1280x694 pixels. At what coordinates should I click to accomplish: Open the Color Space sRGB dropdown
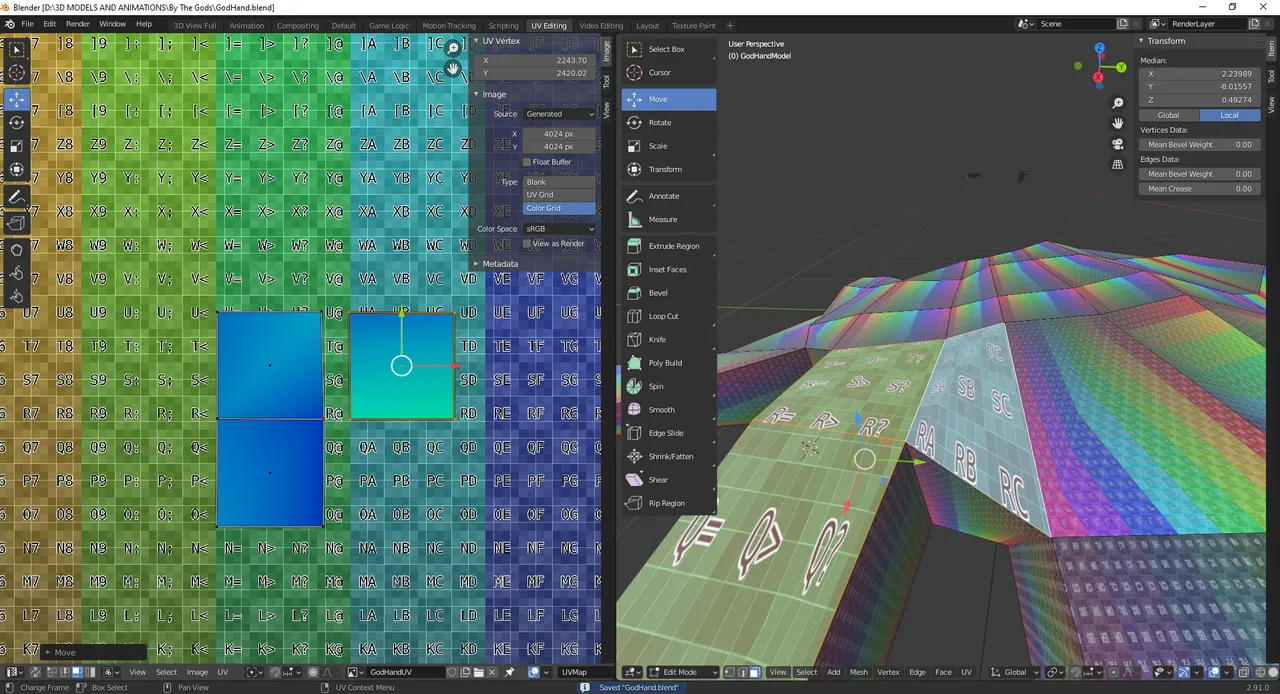(x=559, y=229)
